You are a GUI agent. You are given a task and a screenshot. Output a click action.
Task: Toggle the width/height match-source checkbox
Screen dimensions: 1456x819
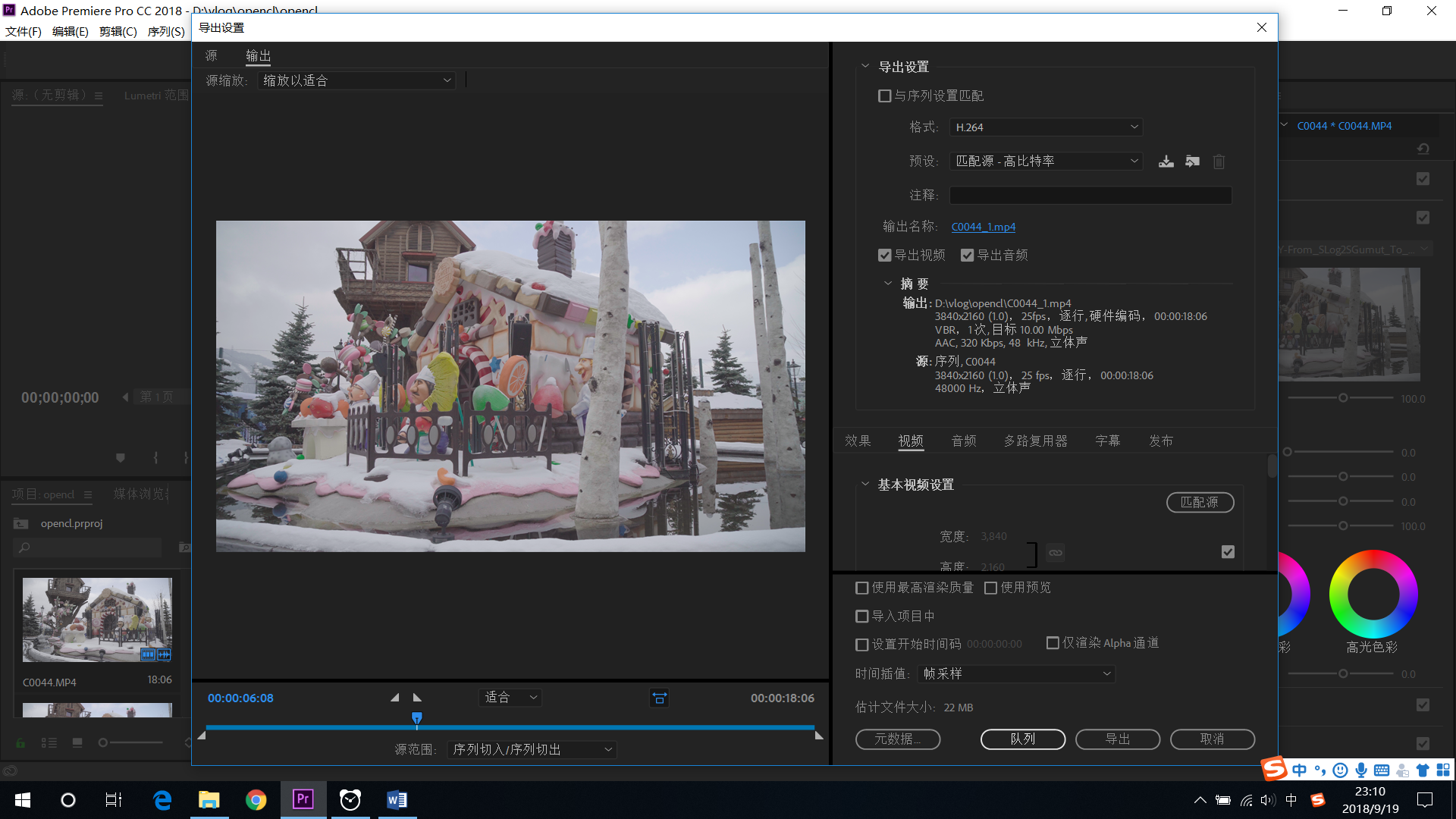1228,552
